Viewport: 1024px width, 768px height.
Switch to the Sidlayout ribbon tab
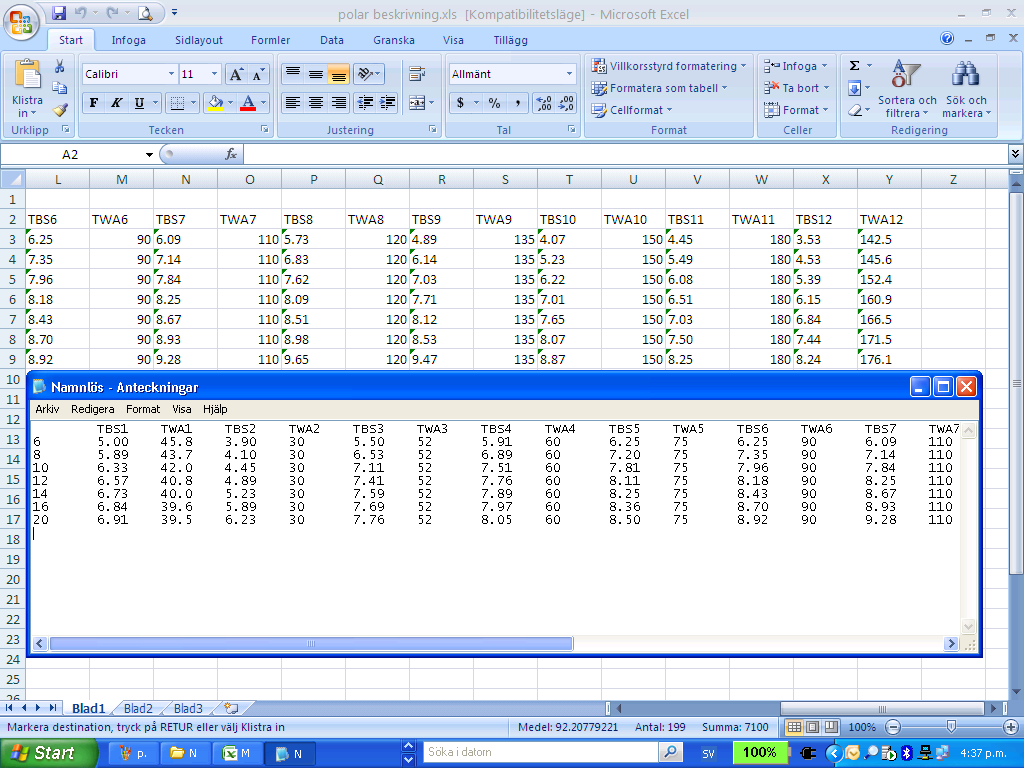coord(199,40)
